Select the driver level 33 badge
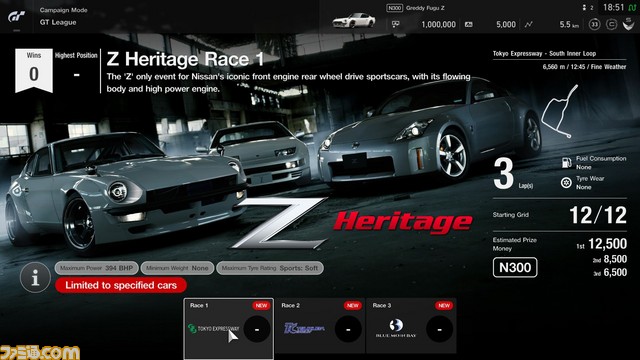Image resolution: width=640 pixels, height=360 pixels. [595, 24]
